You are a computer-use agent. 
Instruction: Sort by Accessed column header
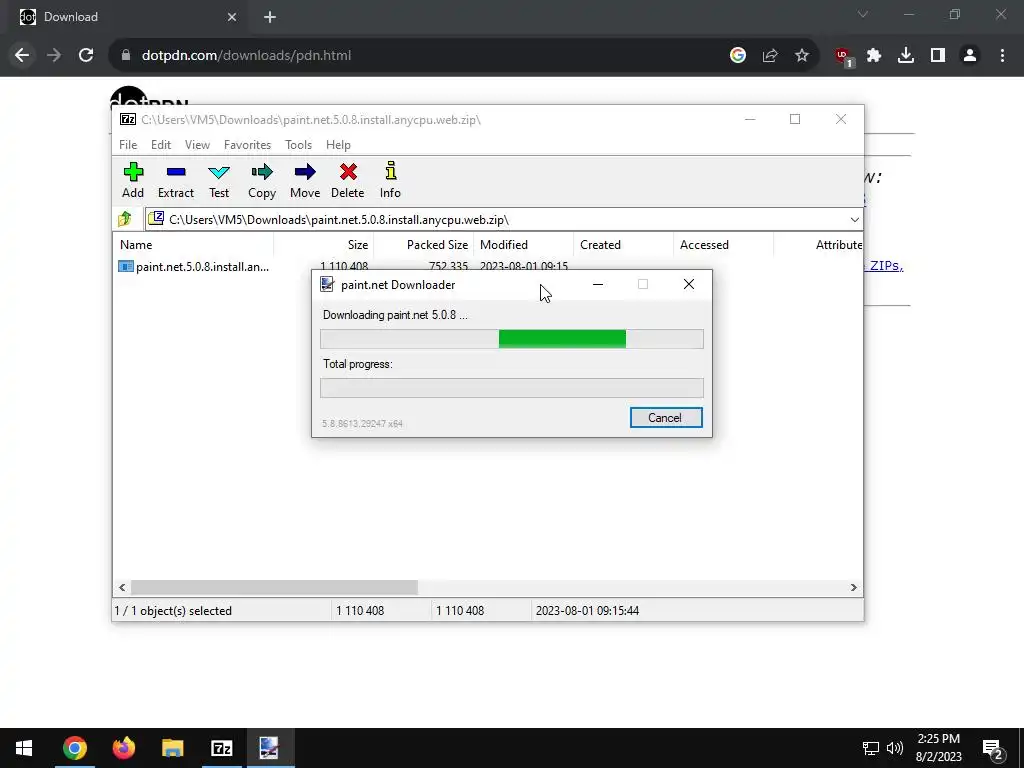coord(724,245)
